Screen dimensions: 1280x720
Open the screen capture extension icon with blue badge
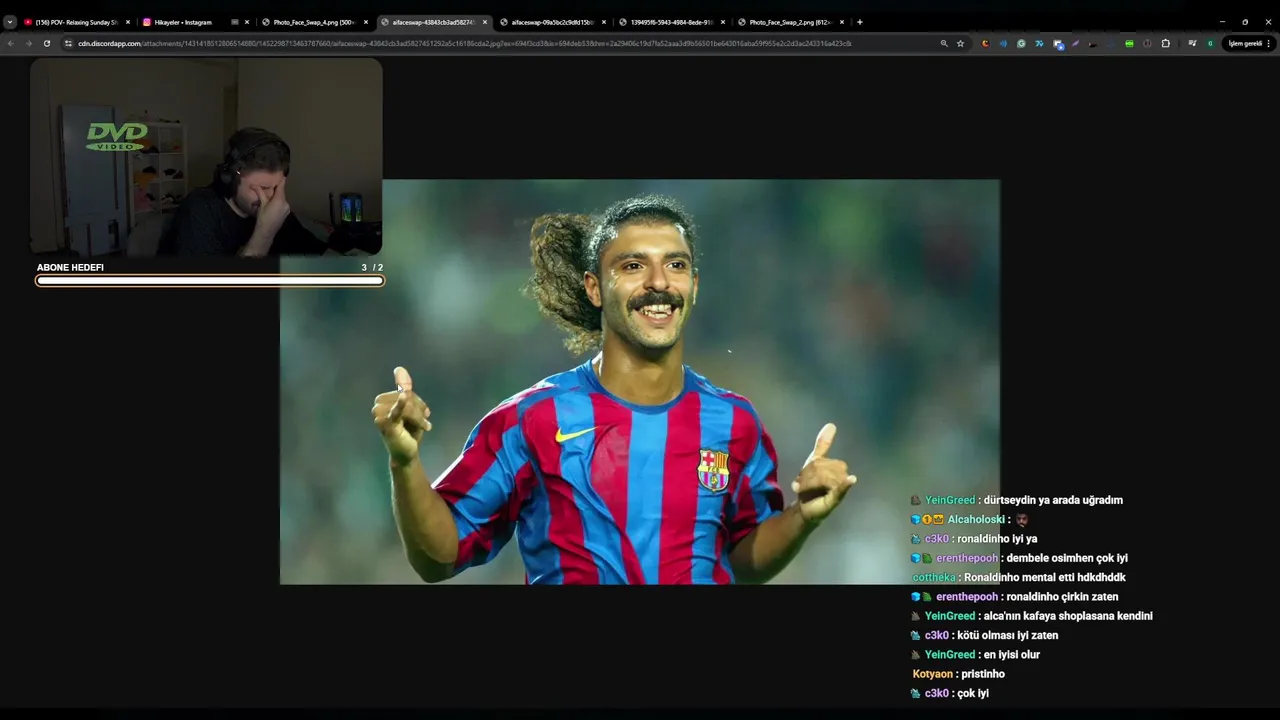1058,44
